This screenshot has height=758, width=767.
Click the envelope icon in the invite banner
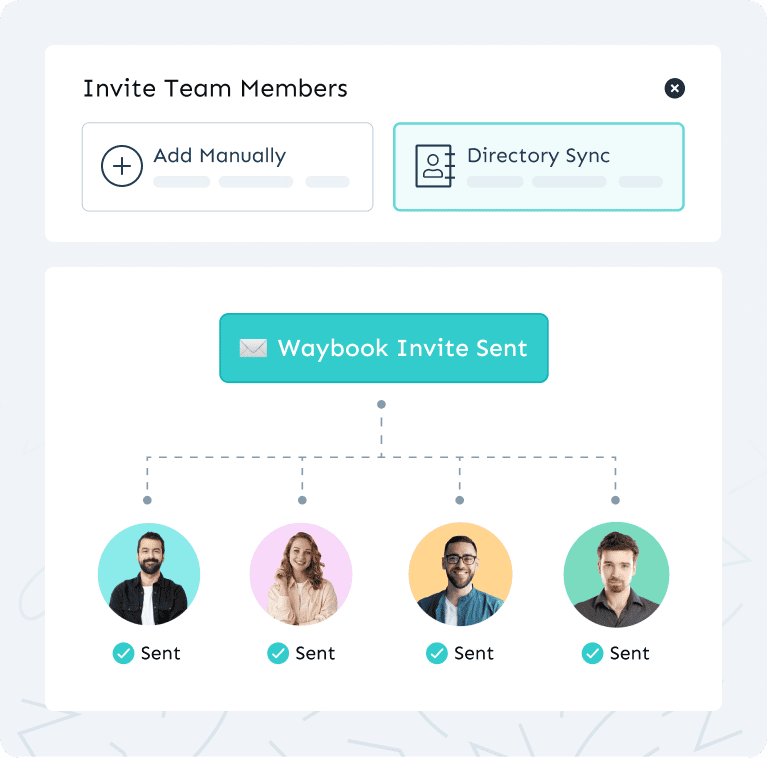253,348
